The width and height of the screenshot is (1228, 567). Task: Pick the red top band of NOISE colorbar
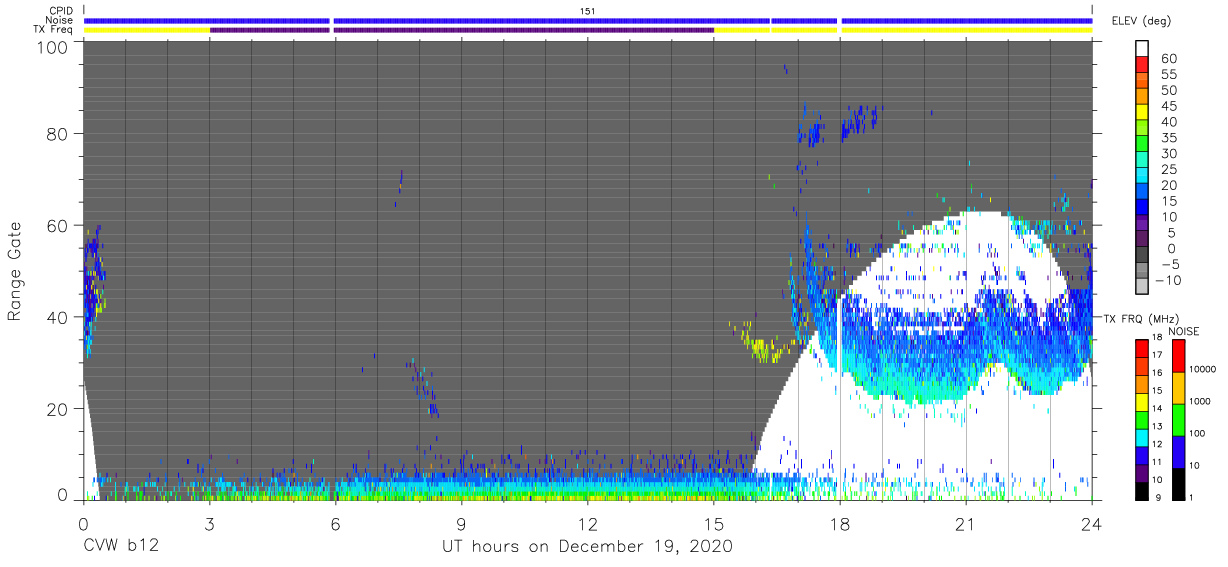click(x=1178, y=356)
